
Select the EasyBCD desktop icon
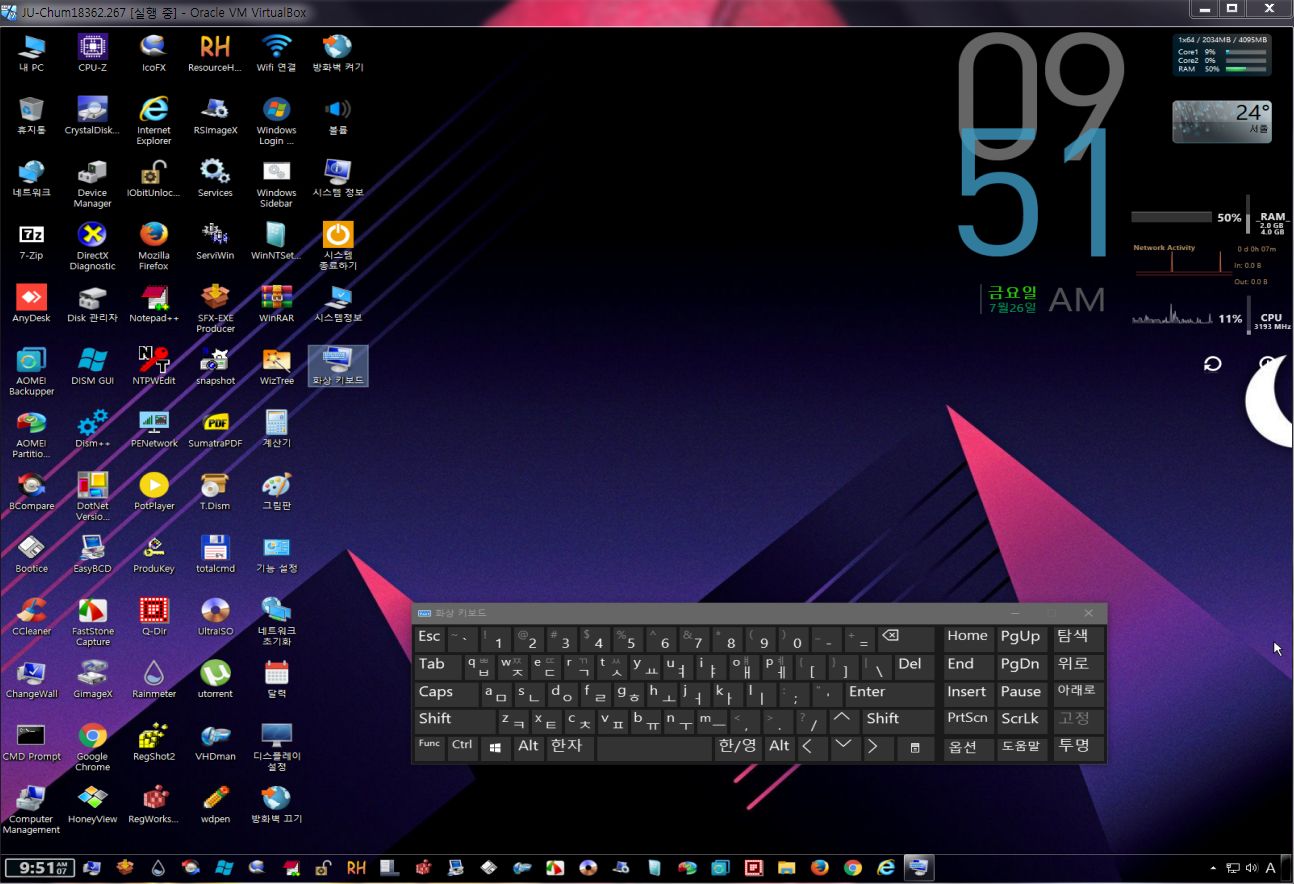pos(92,554)
